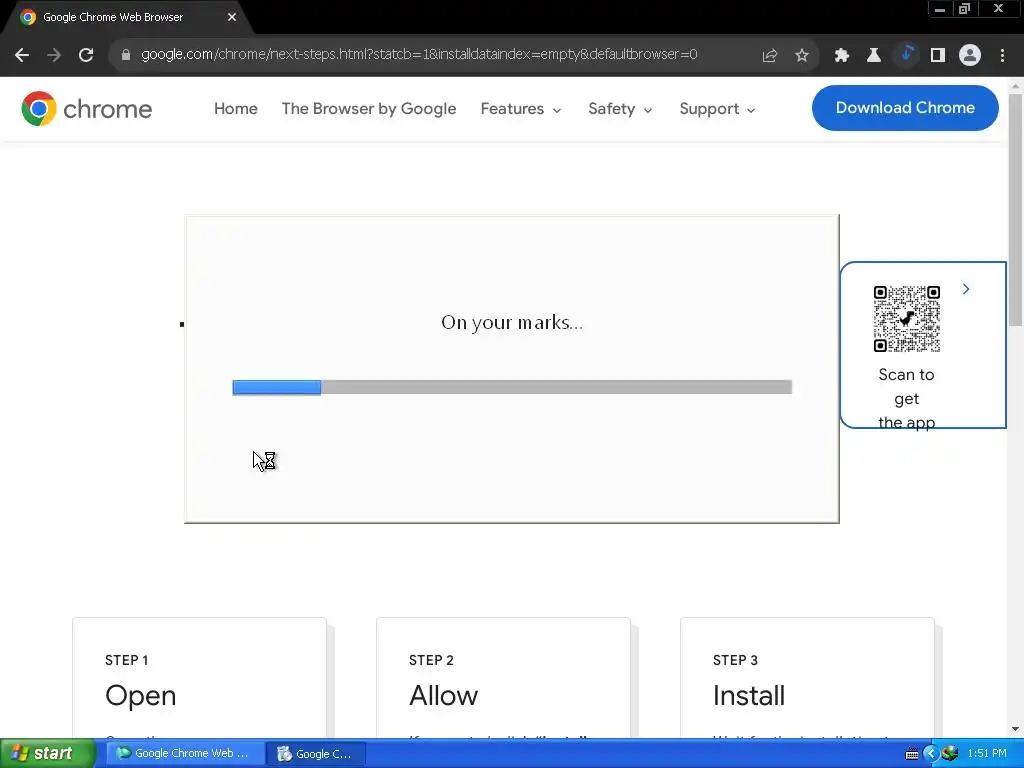Share this page from the address bar
1024x768 pixels.
(769, 56)
